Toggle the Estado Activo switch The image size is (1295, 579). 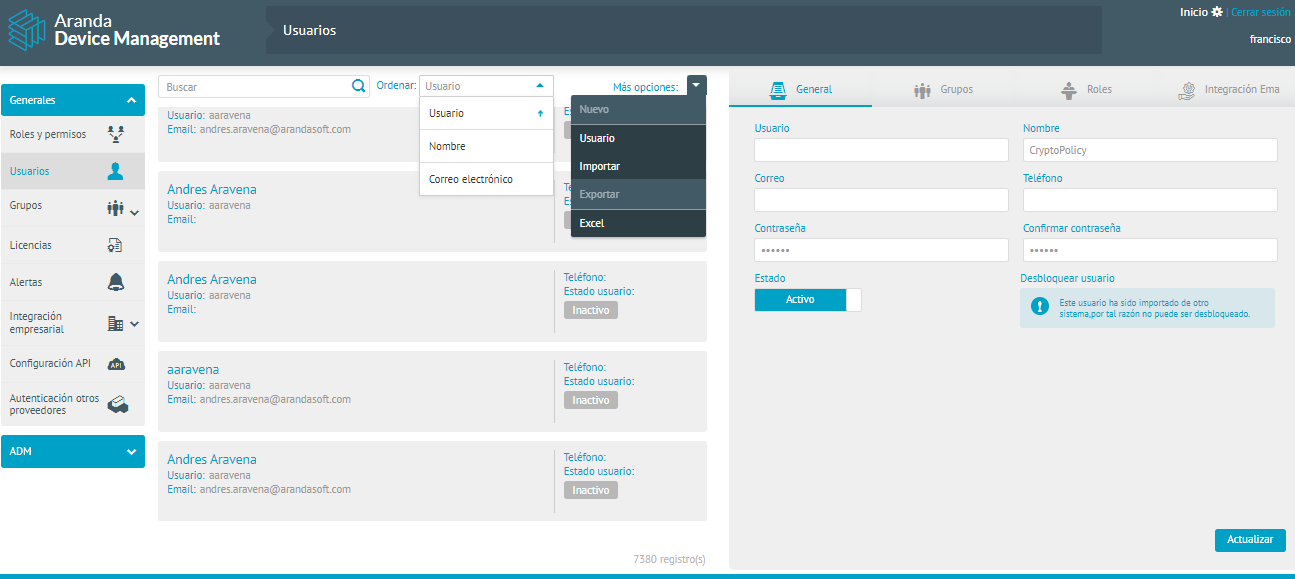[x=807, y=300]
